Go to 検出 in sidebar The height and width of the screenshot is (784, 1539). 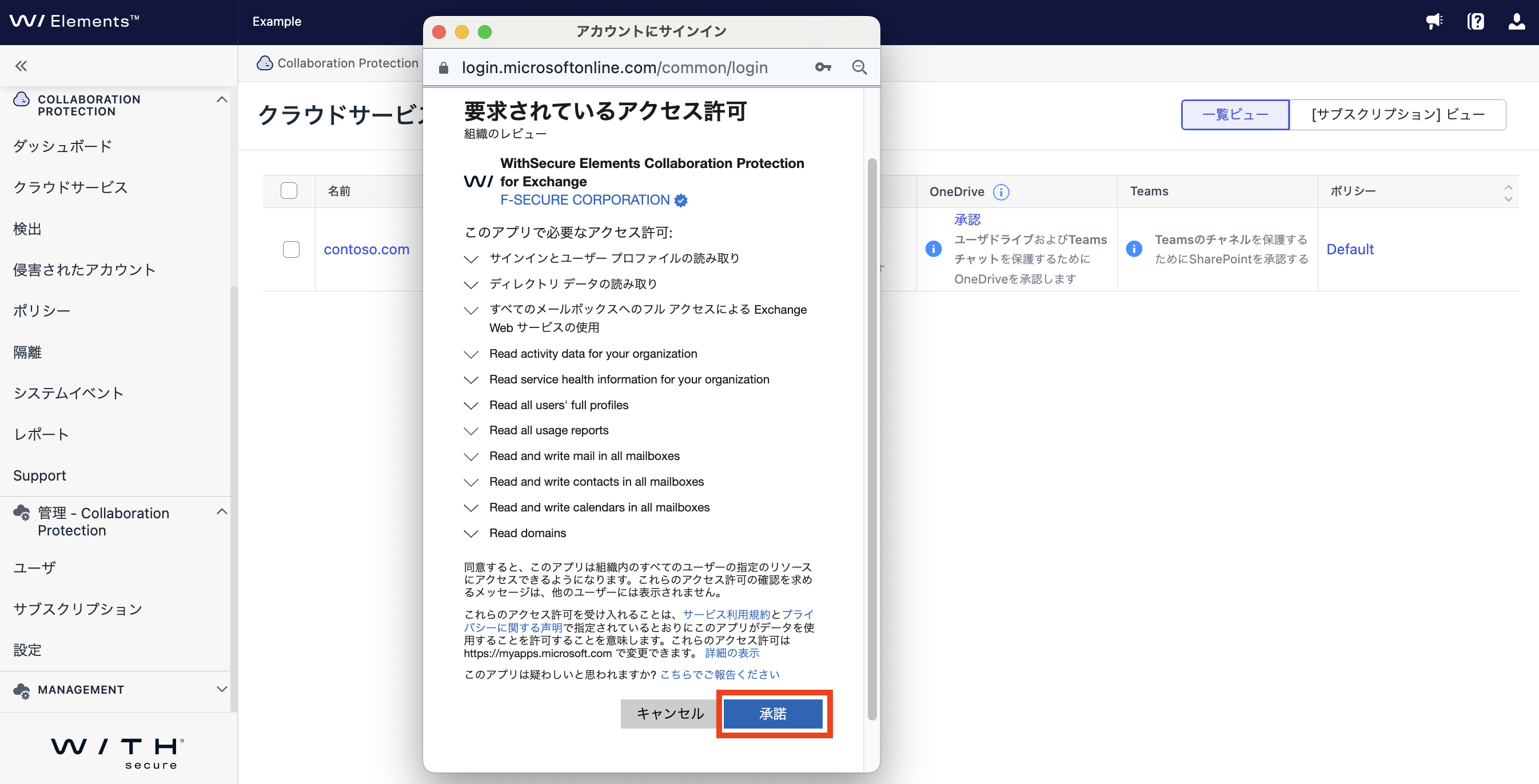click(27, 229)
